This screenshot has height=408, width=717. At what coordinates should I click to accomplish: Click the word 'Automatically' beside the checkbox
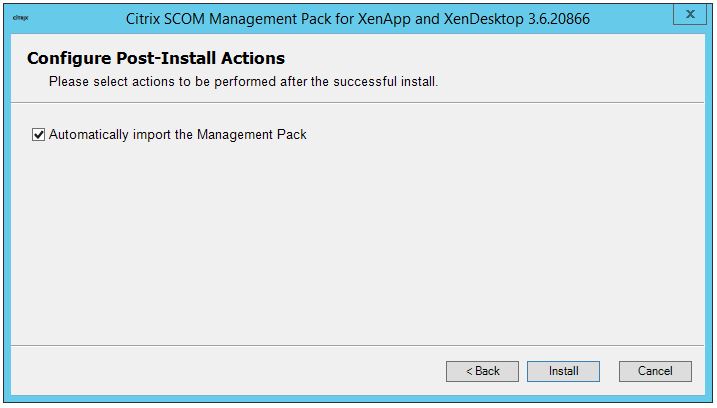[x=89, y=134]
